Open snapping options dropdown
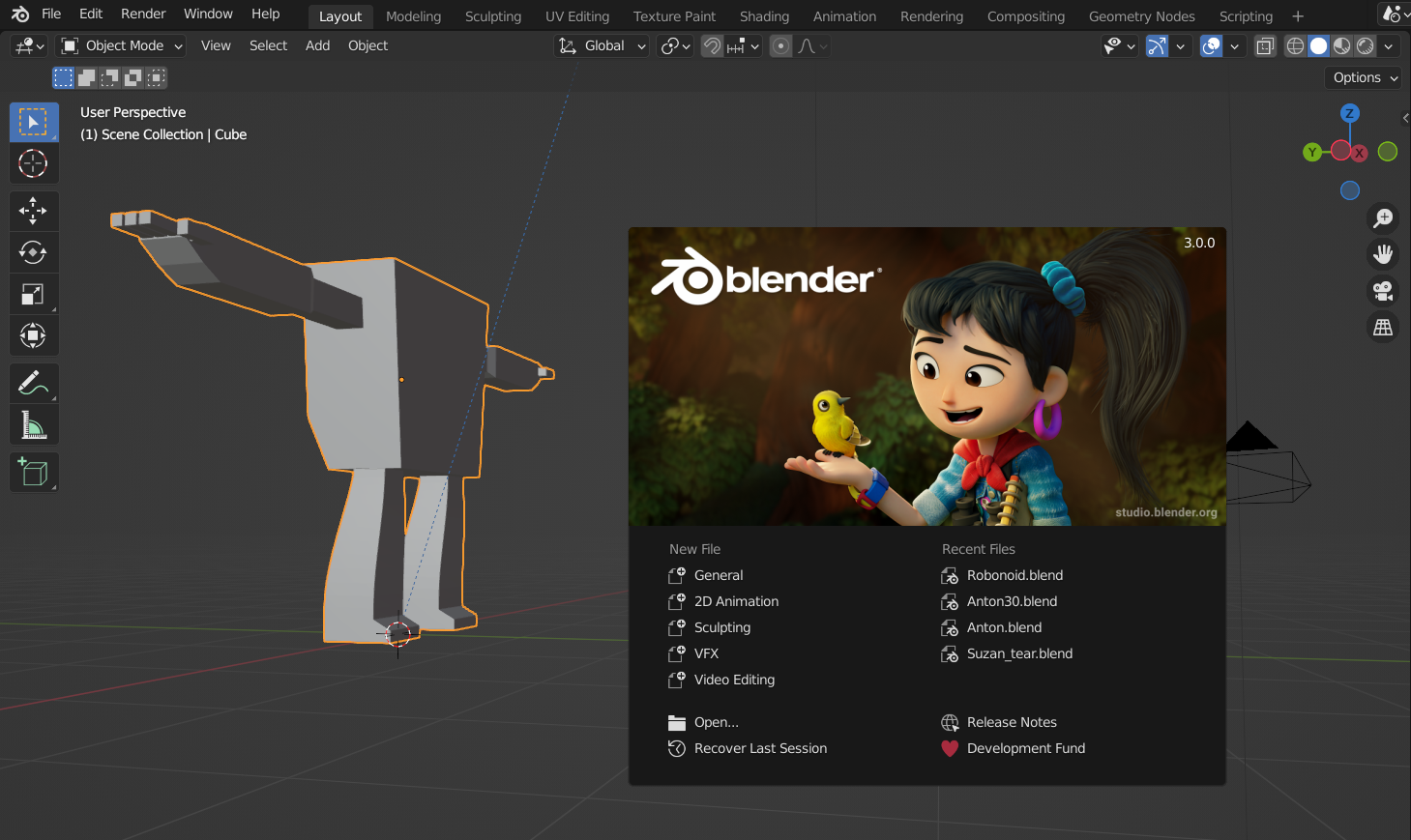1411x840 pixels. (743, 45)
